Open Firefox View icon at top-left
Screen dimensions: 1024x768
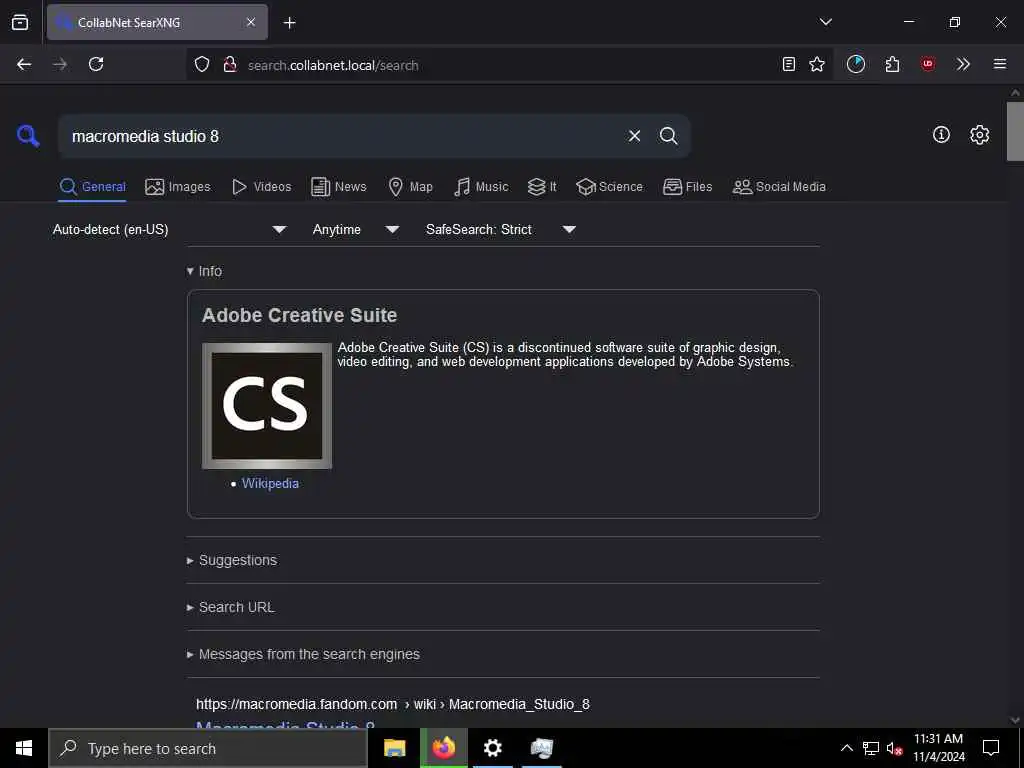coord(20,22)
